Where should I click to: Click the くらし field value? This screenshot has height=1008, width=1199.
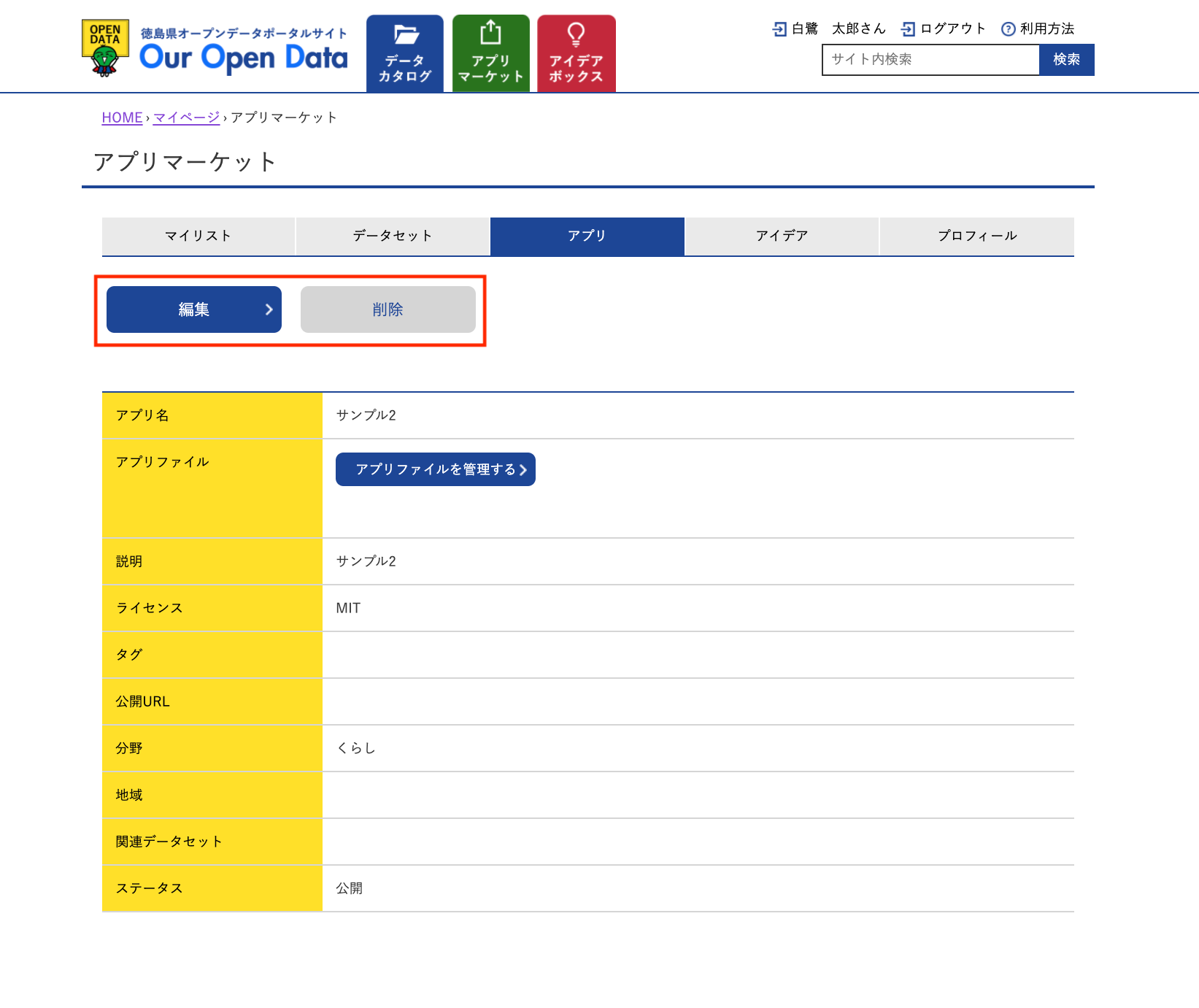point(355,748)
